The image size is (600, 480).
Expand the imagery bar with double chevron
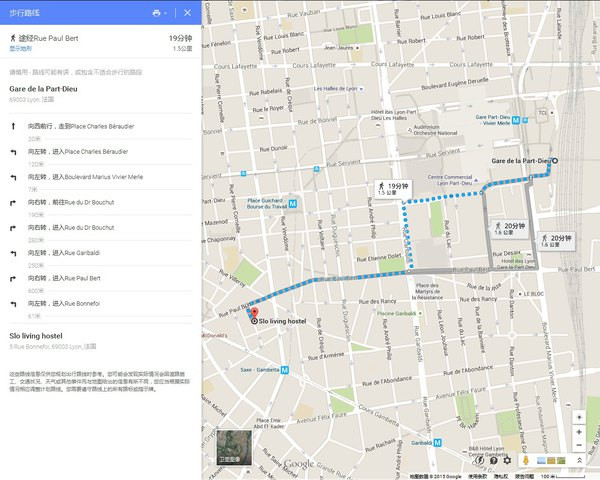click(579, 460)
